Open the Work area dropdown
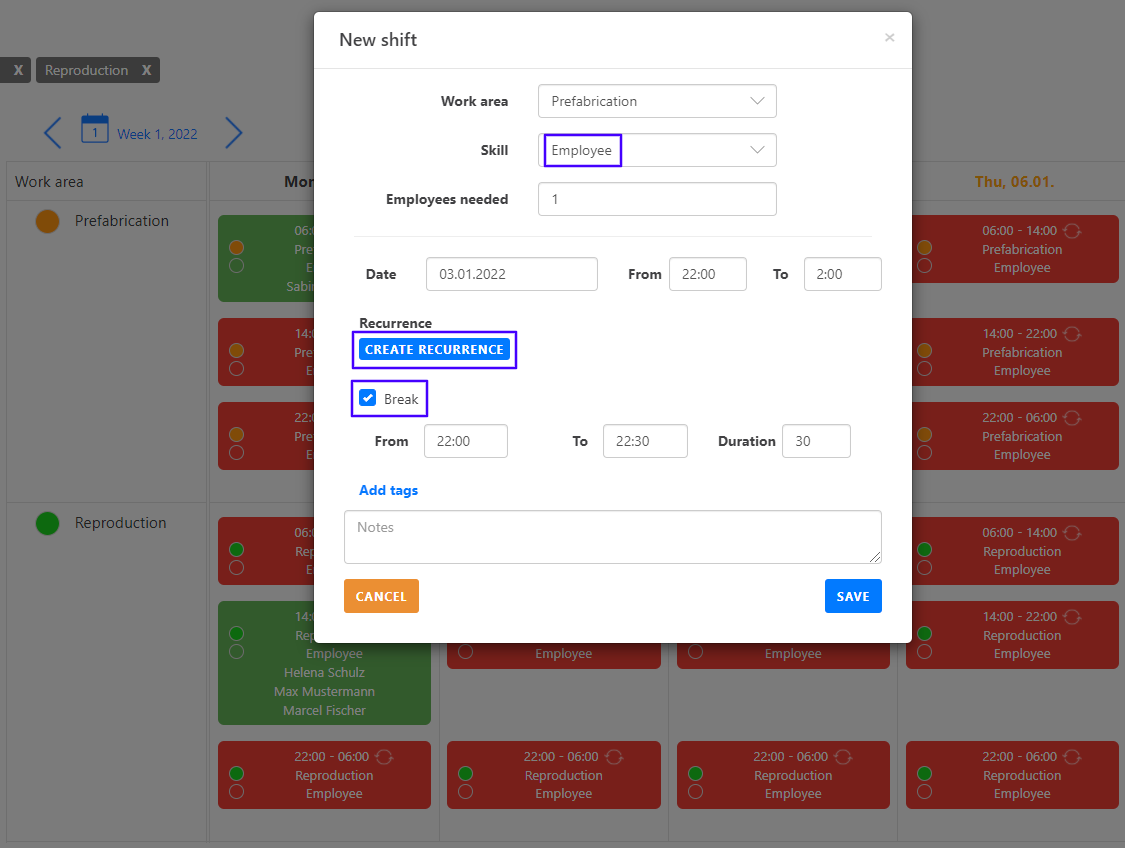1125x848 pixels. click(x=657, y=101)
